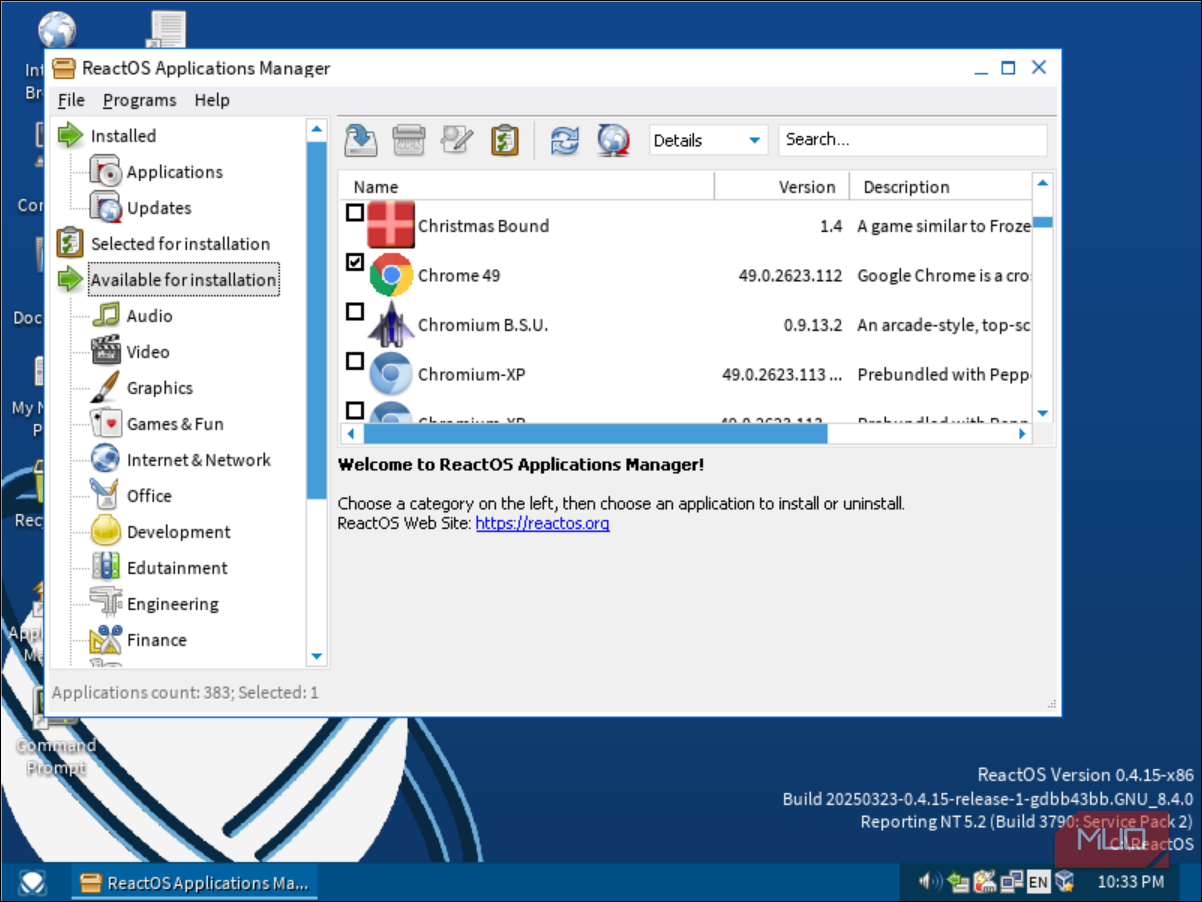Select the Internet & Network category
Image resolution: width=1202 pixels, height=902 pixels.
click(198, 460)
